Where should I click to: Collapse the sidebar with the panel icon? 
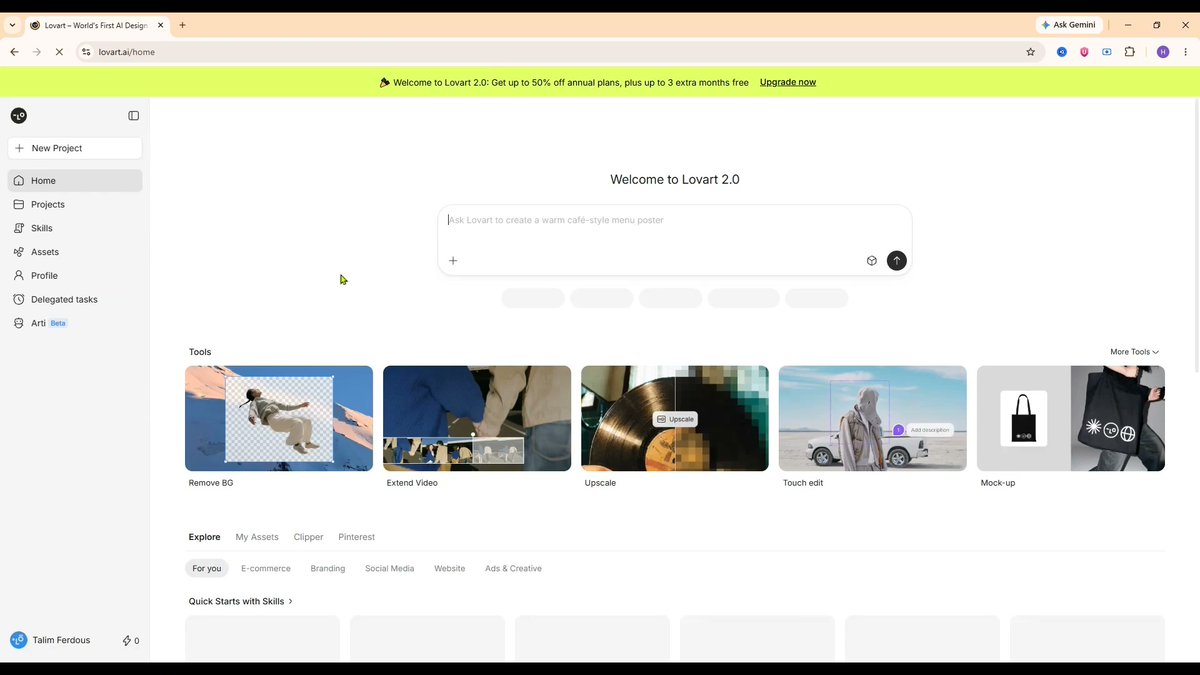pos(134,116)
